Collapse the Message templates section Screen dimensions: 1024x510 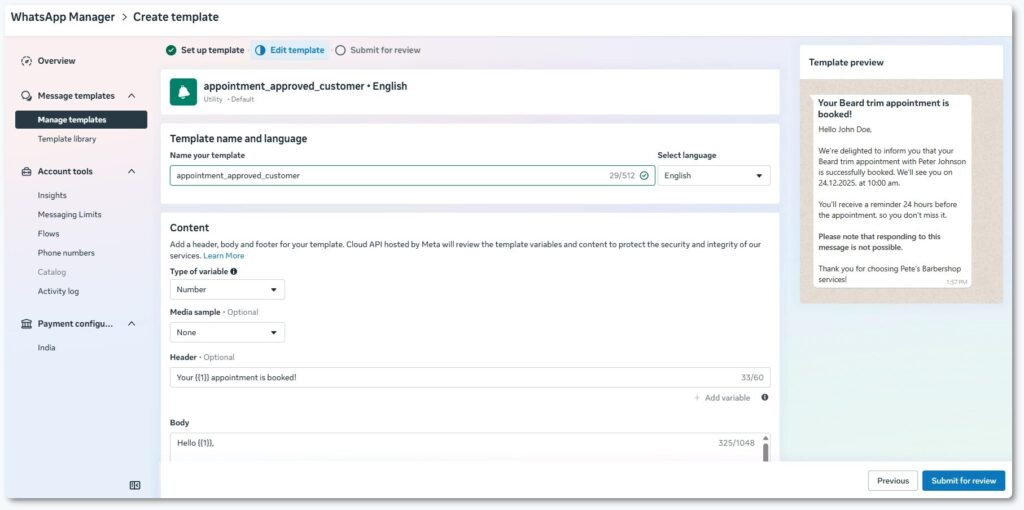coord(131,96)
